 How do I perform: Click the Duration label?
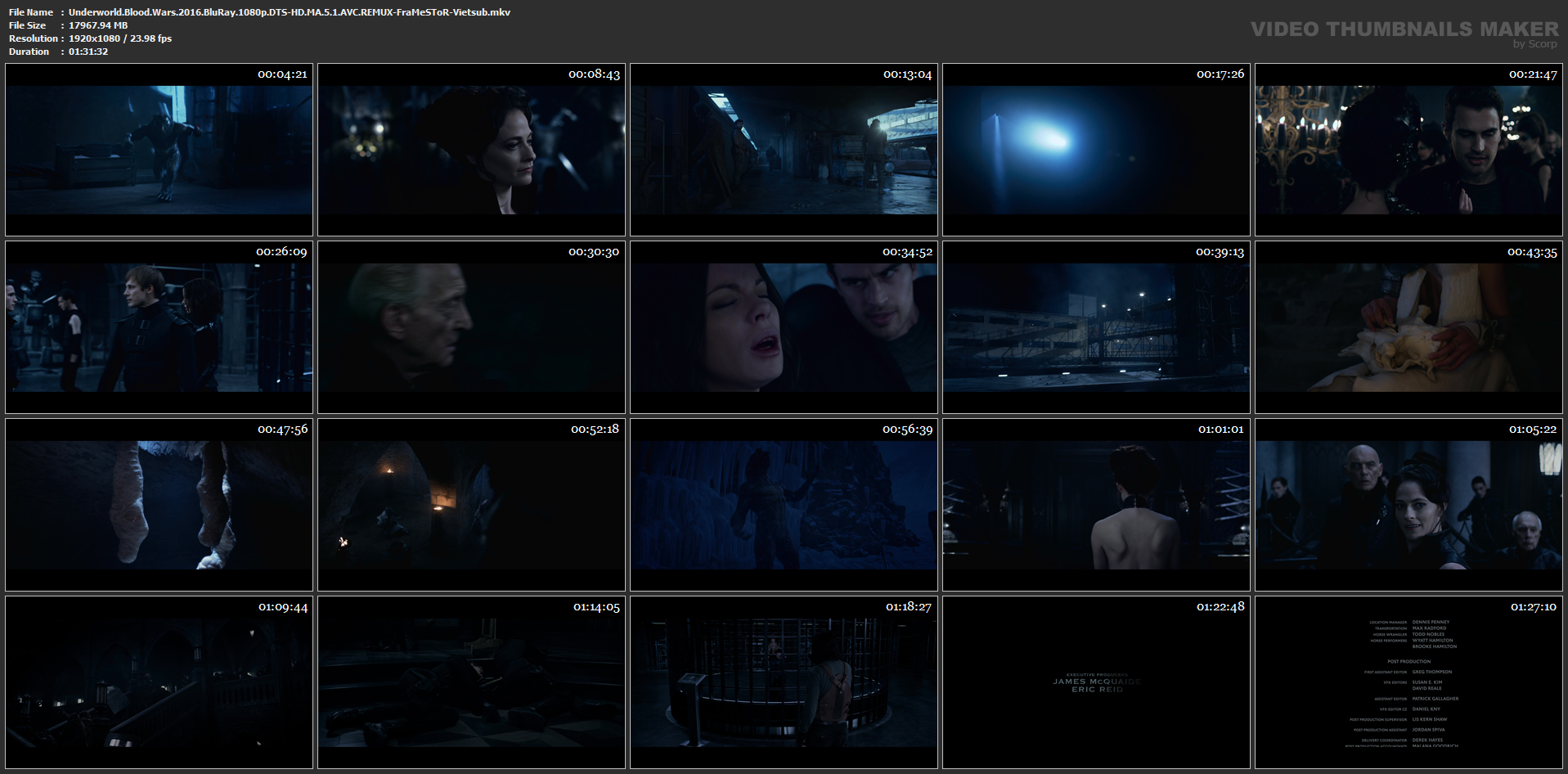click(x=29, y=52)
